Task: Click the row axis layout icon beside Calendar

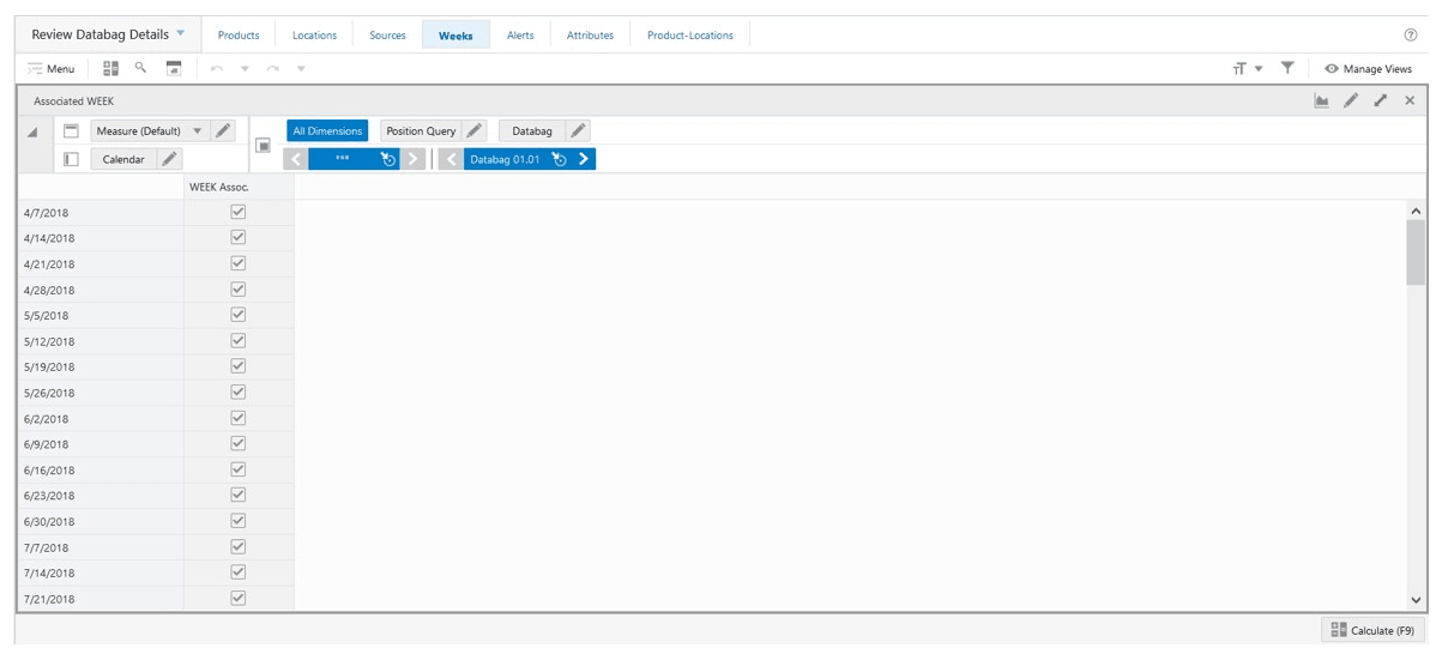Action: point(71,159)
